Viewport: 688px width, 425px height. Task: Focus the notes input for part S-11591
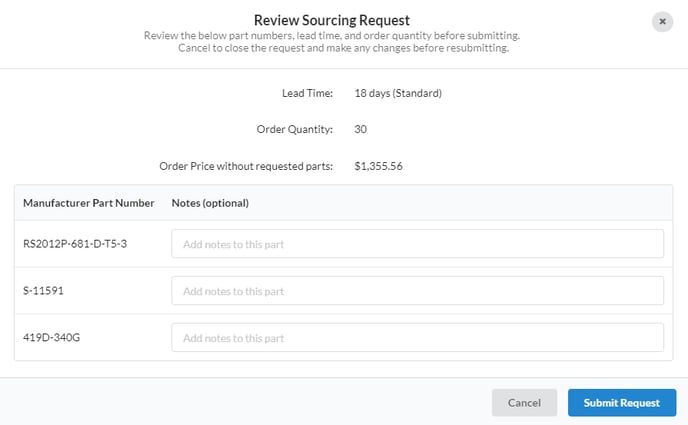[x=417, y=291]
